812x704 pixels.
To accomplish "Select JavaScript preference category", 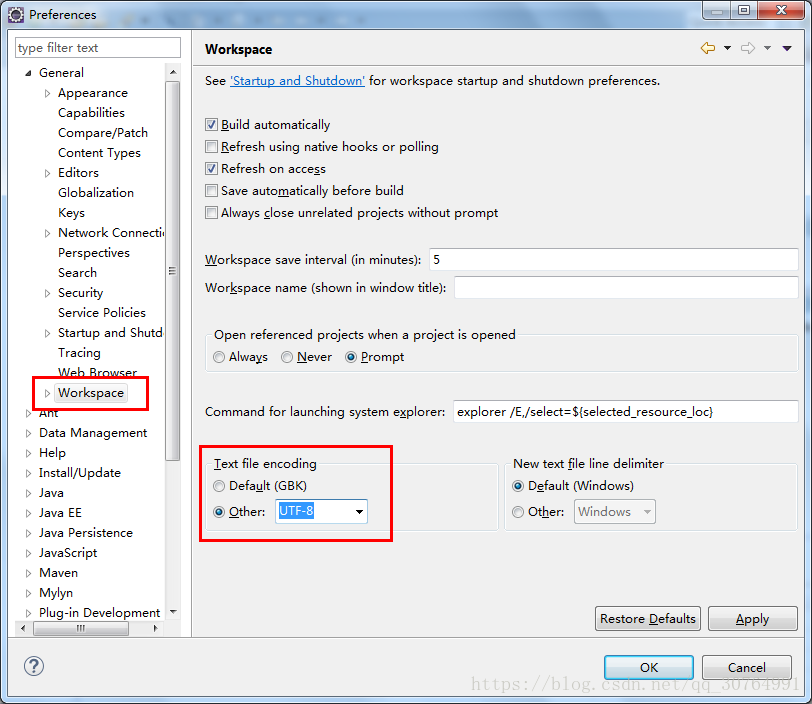I will (x=68, y=553).
